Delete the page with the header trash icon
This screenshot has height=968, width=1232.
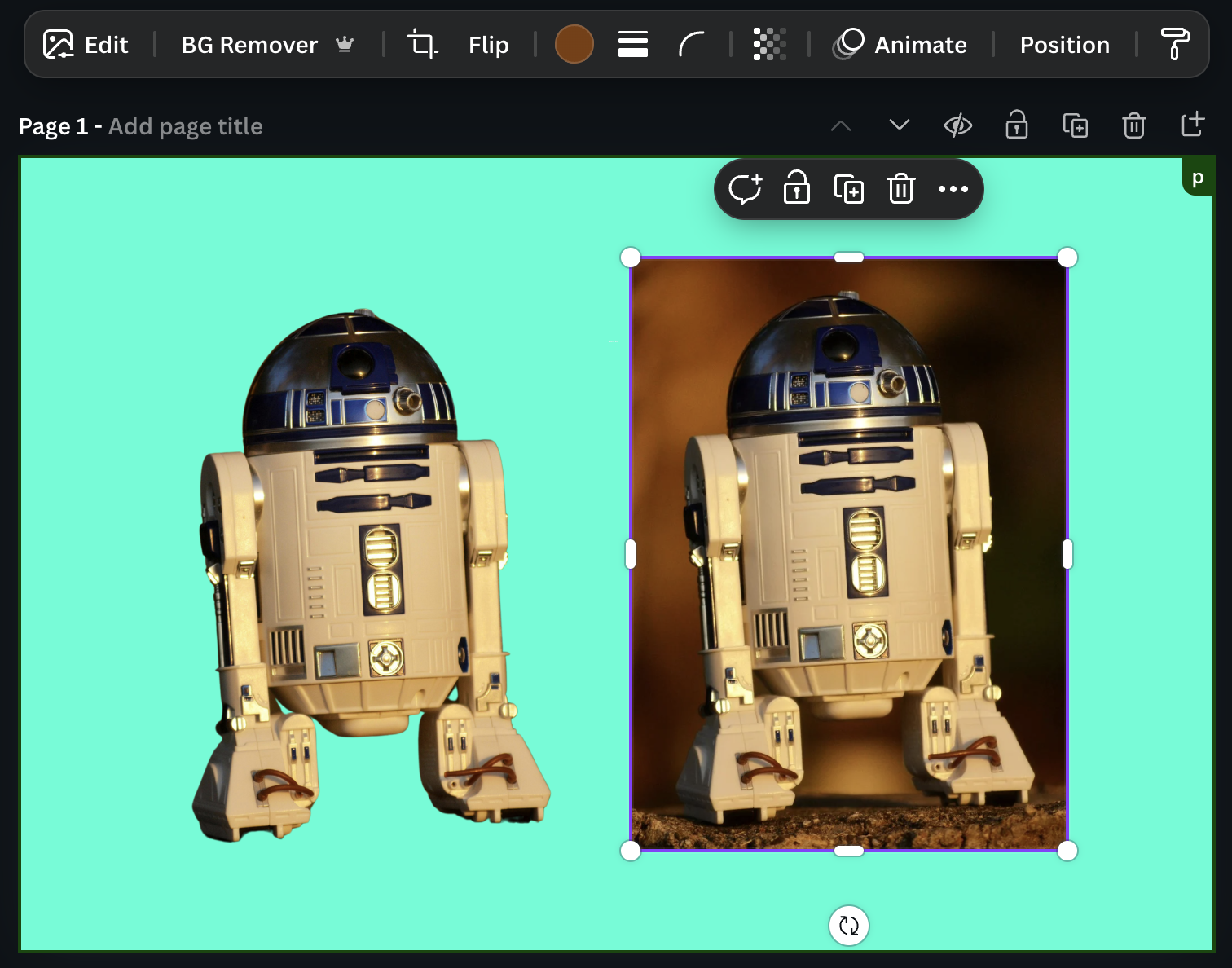pyautogui.click(x=1134, y=125)
